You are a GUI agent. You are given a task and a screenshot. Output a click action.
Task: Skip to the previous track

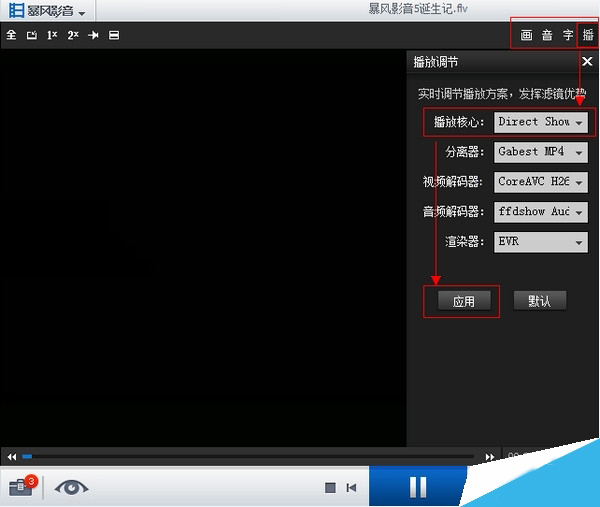point(351,488)
